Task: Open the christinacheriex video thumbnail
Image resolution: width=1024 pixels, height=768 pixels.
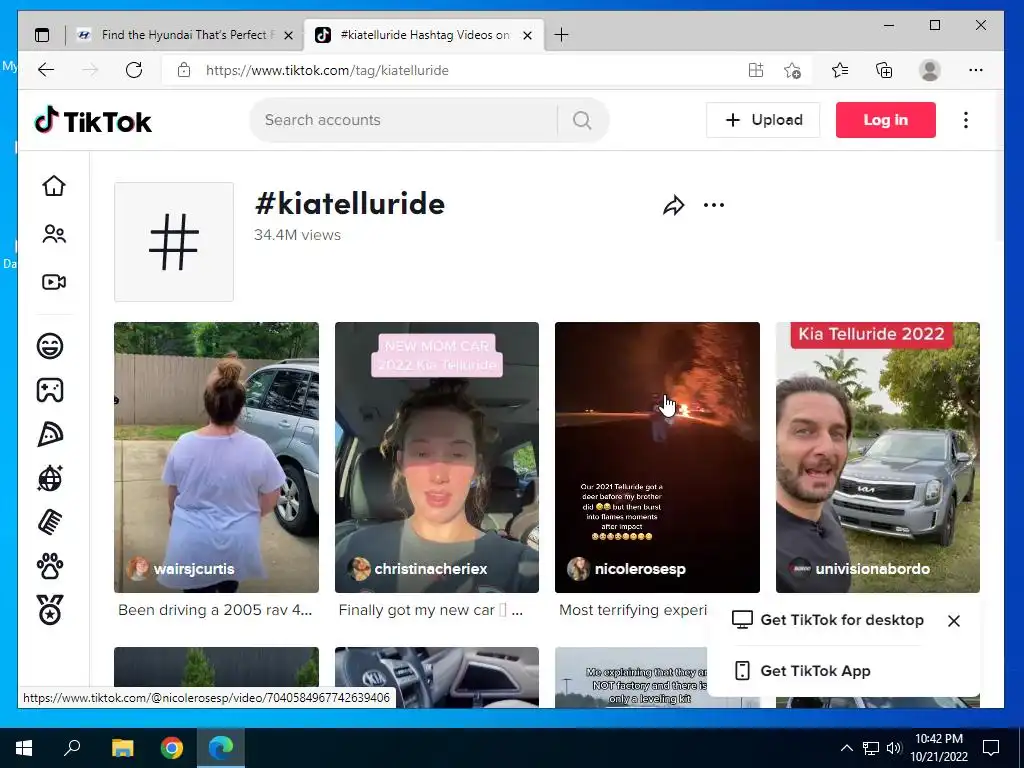Action: tap(437, 457)
